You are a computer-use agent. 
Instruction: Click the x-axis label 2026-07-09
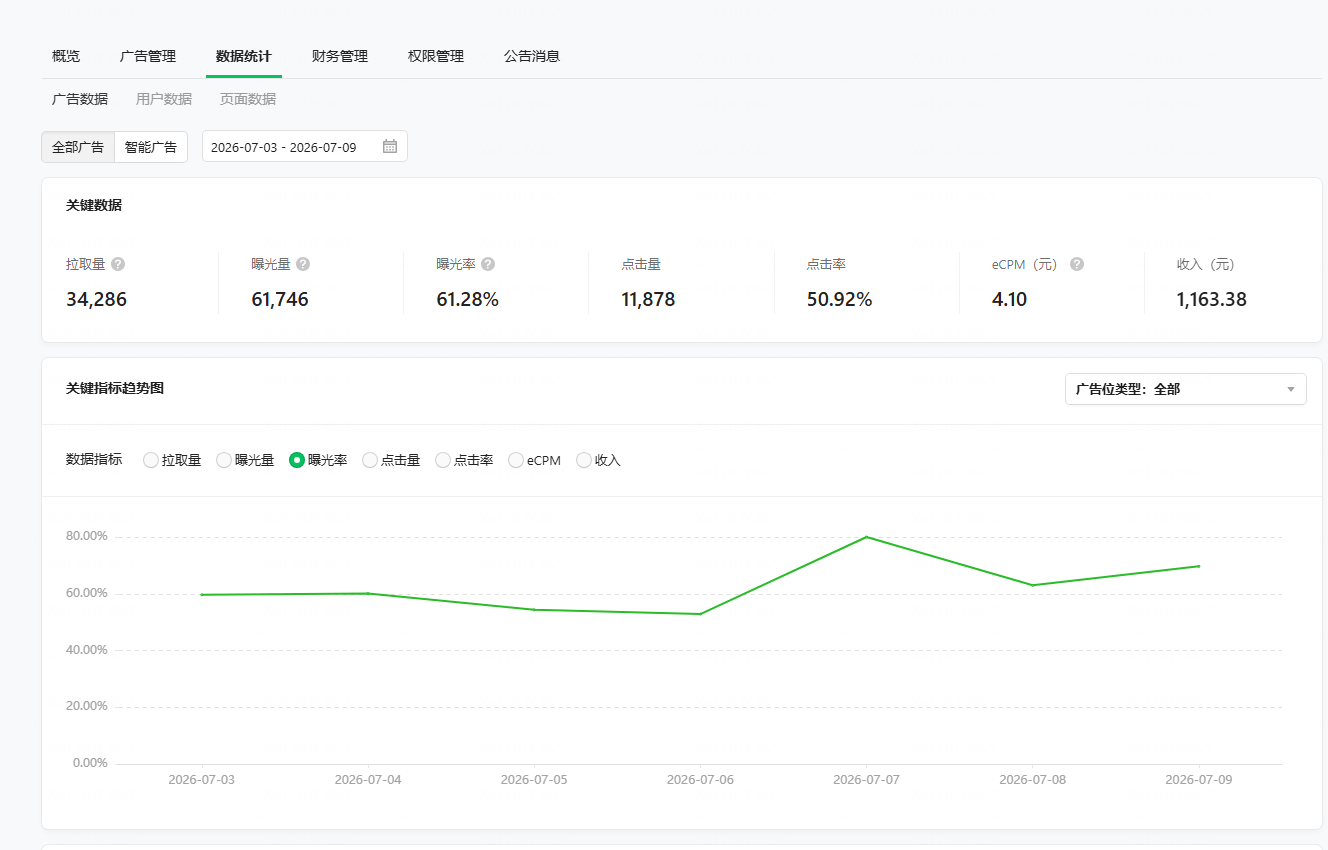(1198, 779)
